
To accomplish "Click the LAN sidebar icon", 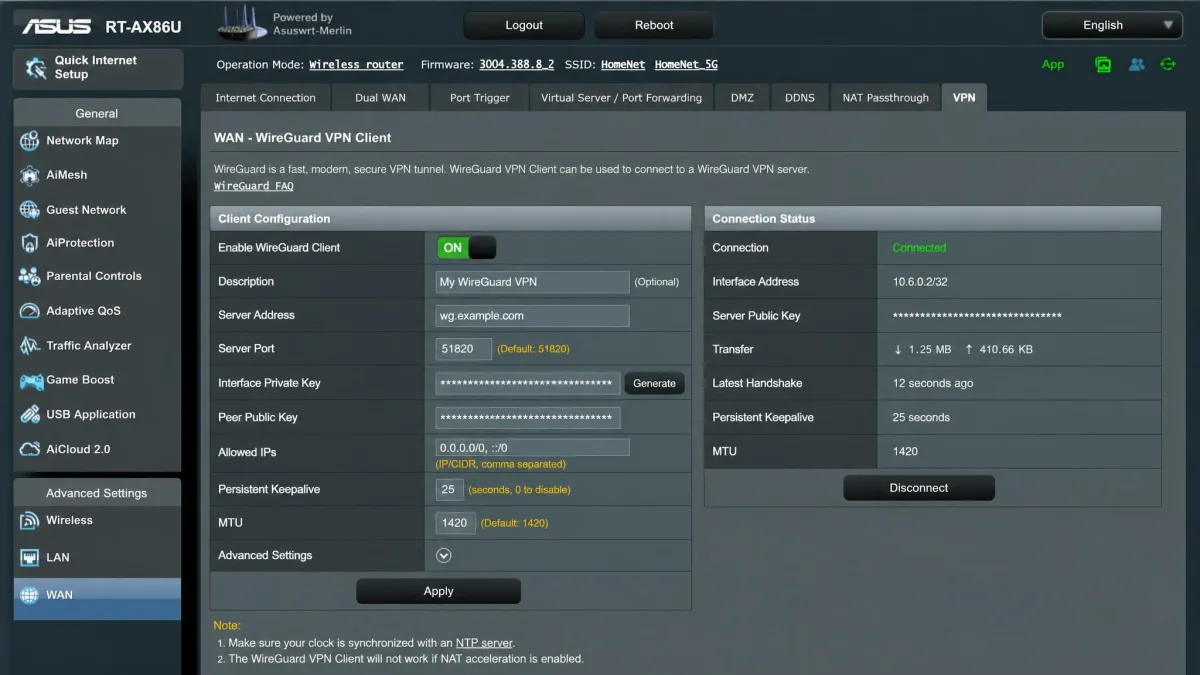I will (x=29, y=558).
